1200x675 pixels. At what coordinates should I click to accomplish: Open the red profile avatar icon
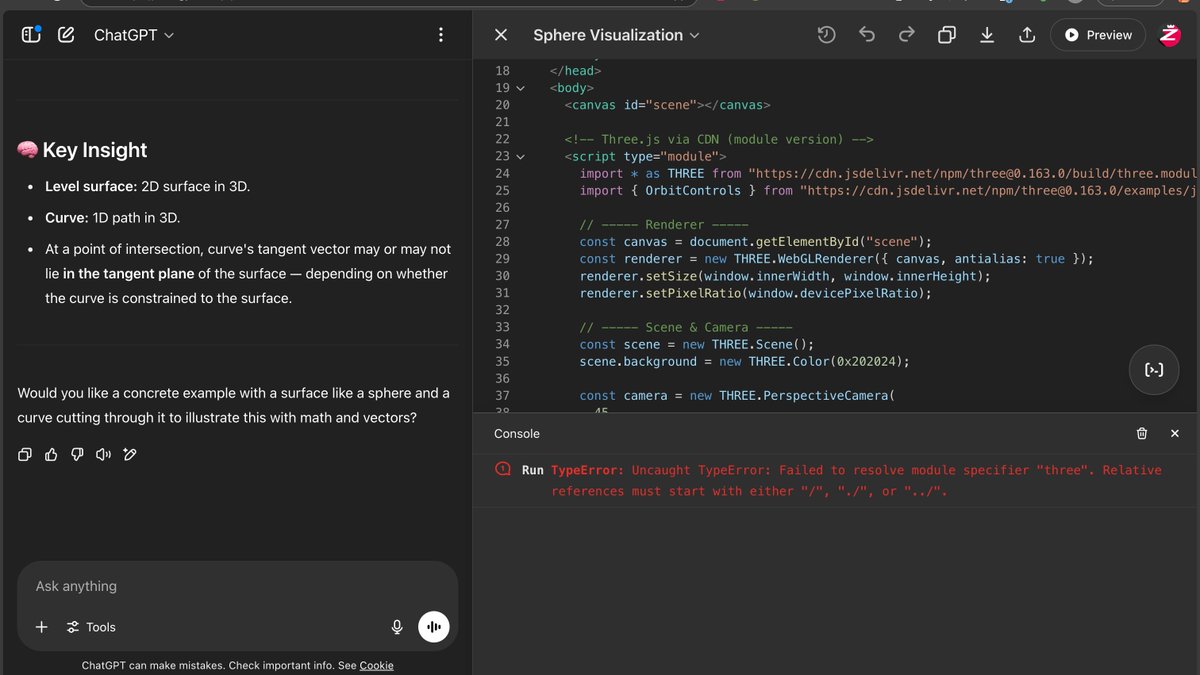pos(1170,35)
